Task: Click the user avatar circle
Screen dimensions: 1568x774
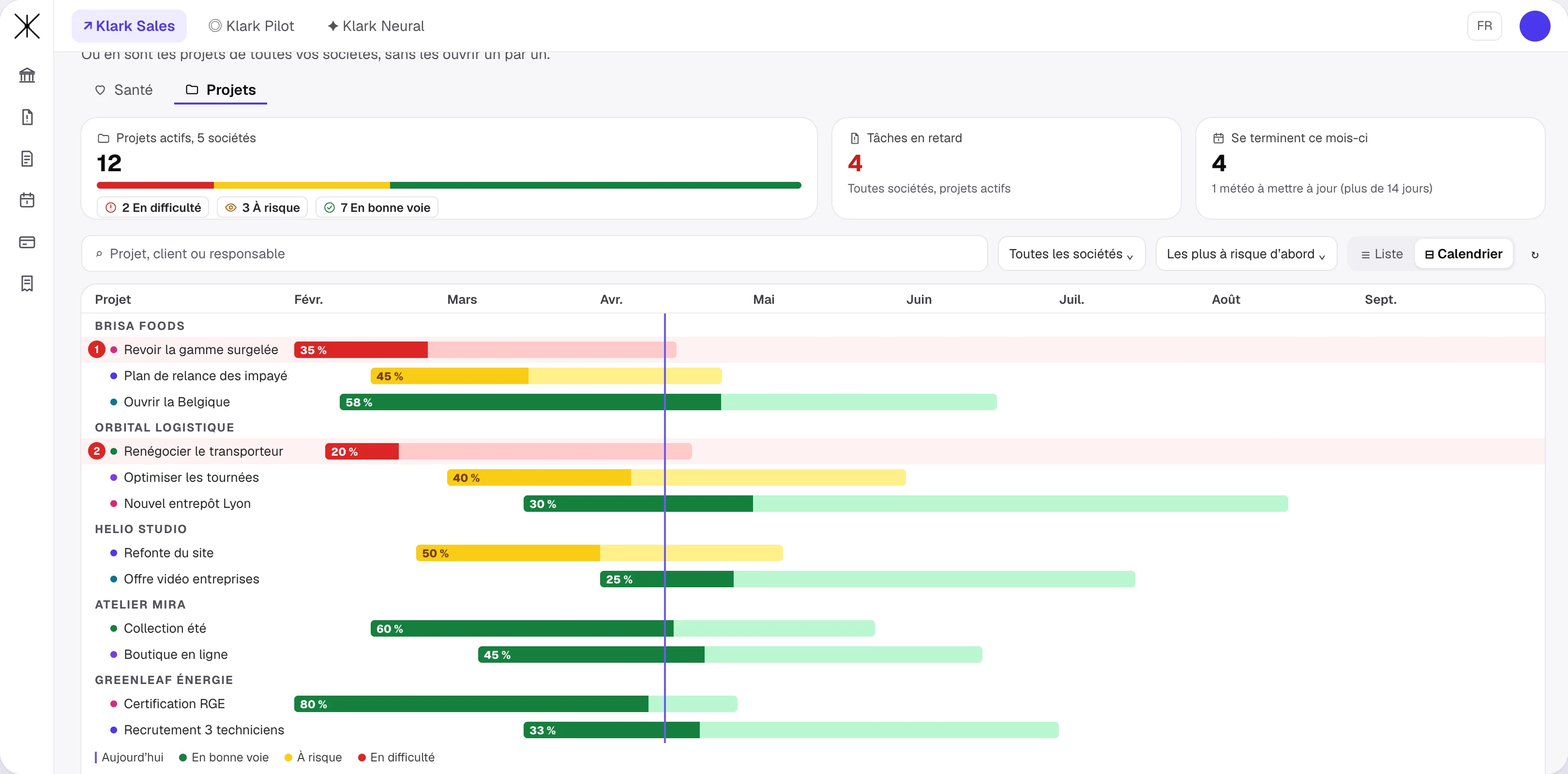Action: coord(1534,26)
